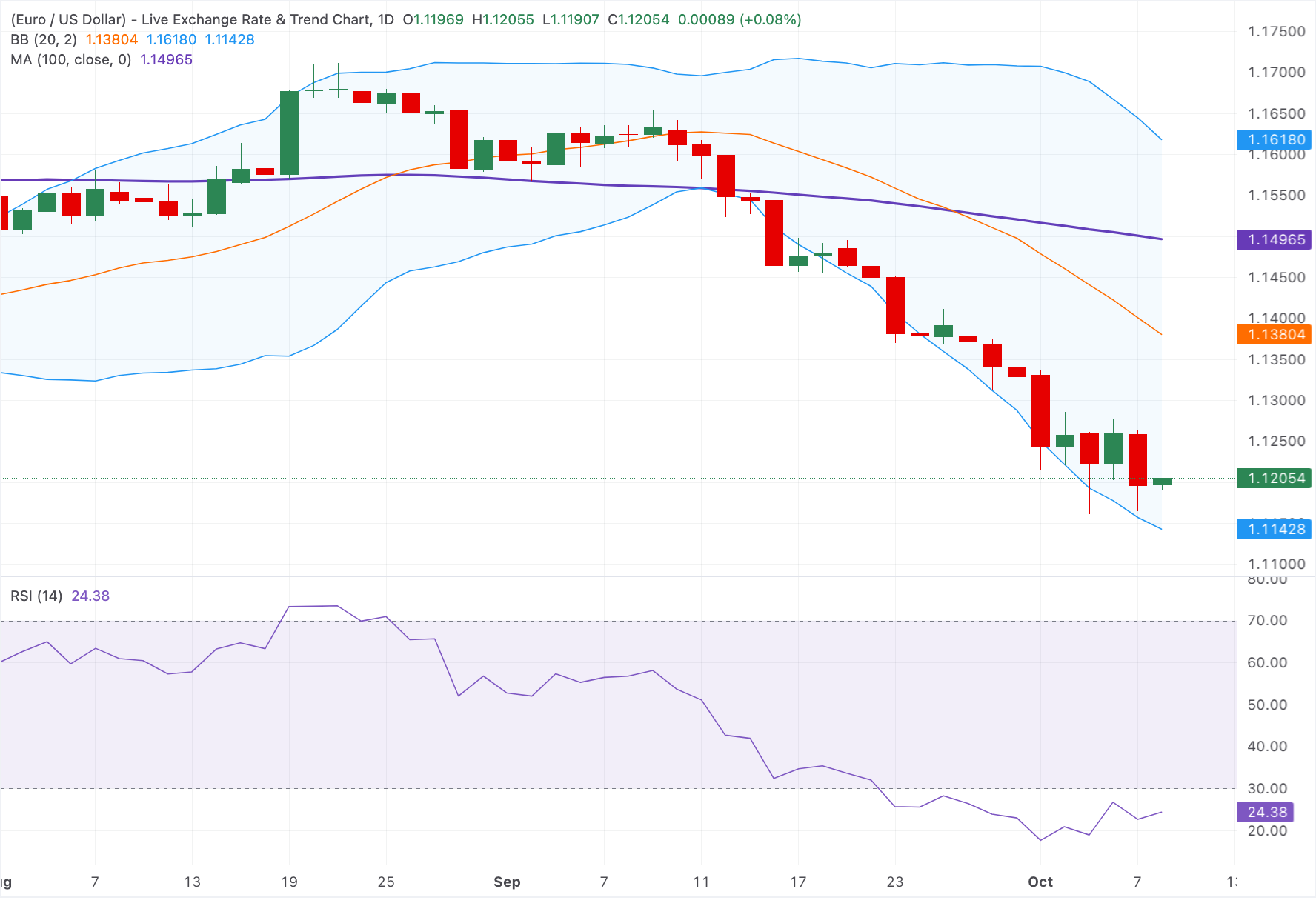Click the high value H1.12055 in header
Viewport: 1316px width, 906px height.
(x=503, y=20)
